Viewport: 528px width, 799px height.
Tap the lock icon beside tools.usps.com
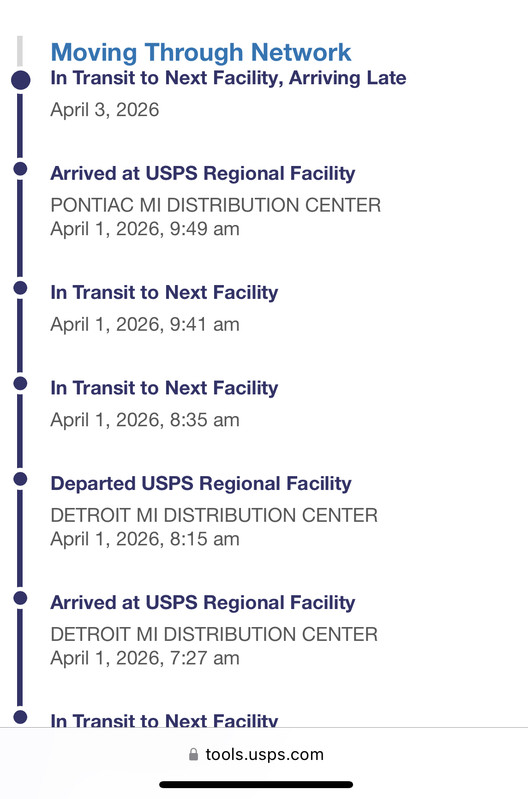click(x=193, y=754)
